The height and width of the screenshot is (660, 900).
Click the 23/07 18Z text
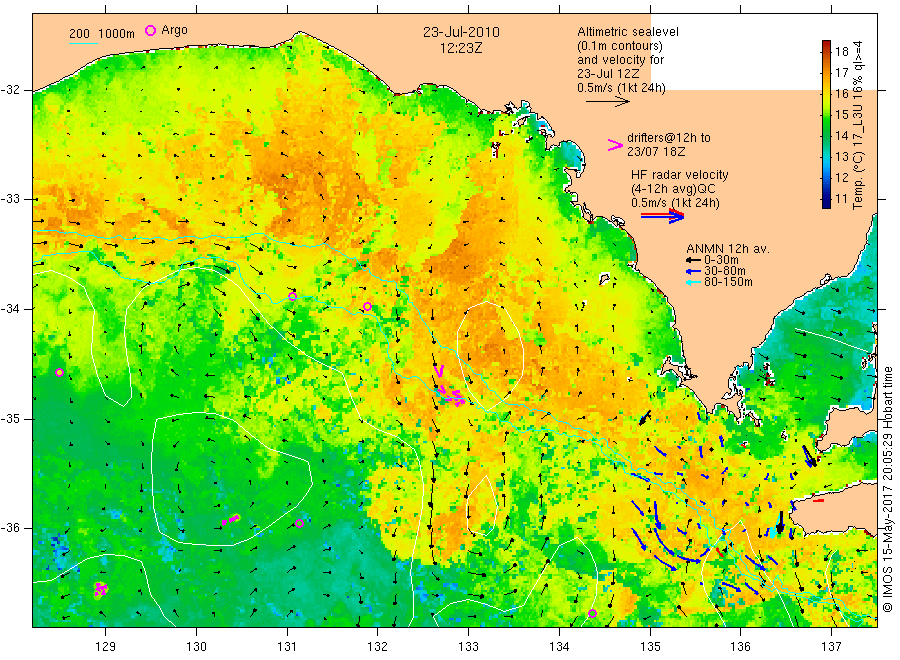pos(655,152)
